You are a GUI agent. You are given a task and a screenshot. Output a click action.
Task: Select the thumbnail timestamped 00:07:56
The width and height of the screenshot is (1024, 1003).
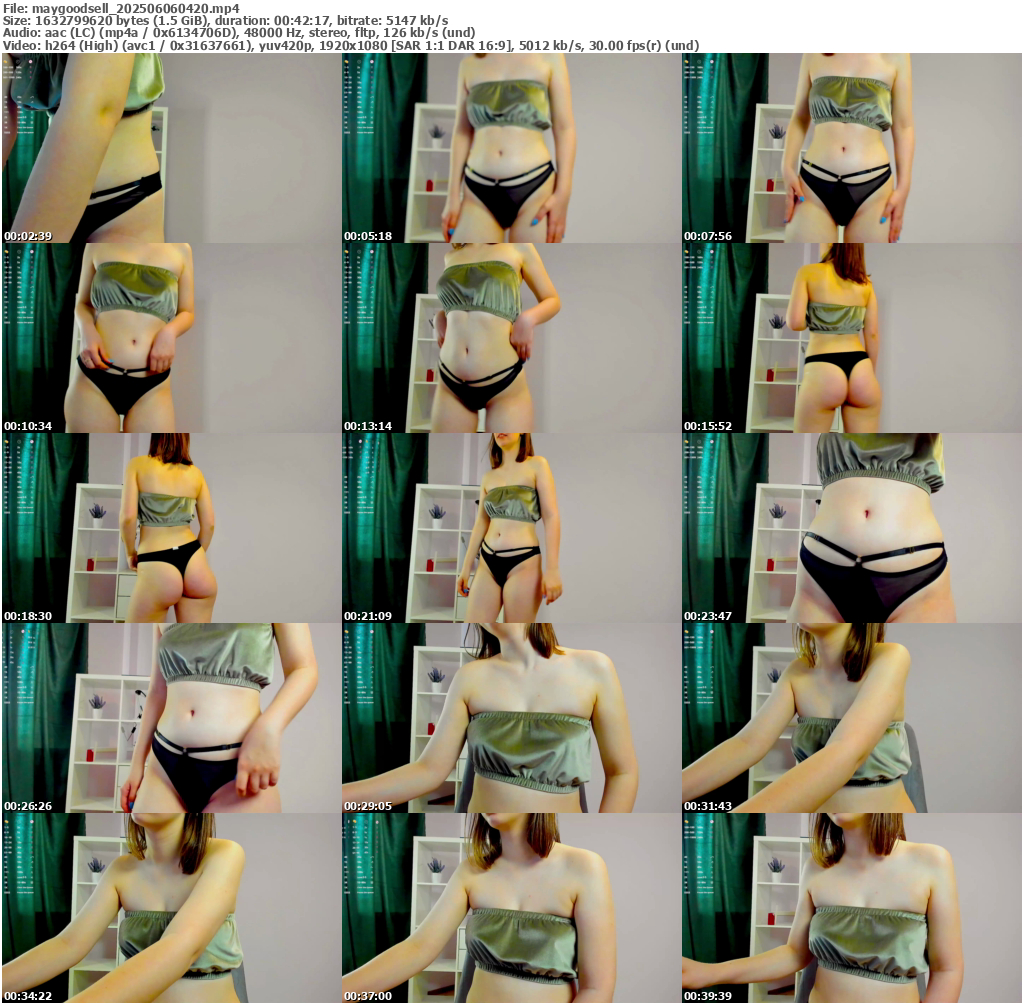(x=852, y=148)
